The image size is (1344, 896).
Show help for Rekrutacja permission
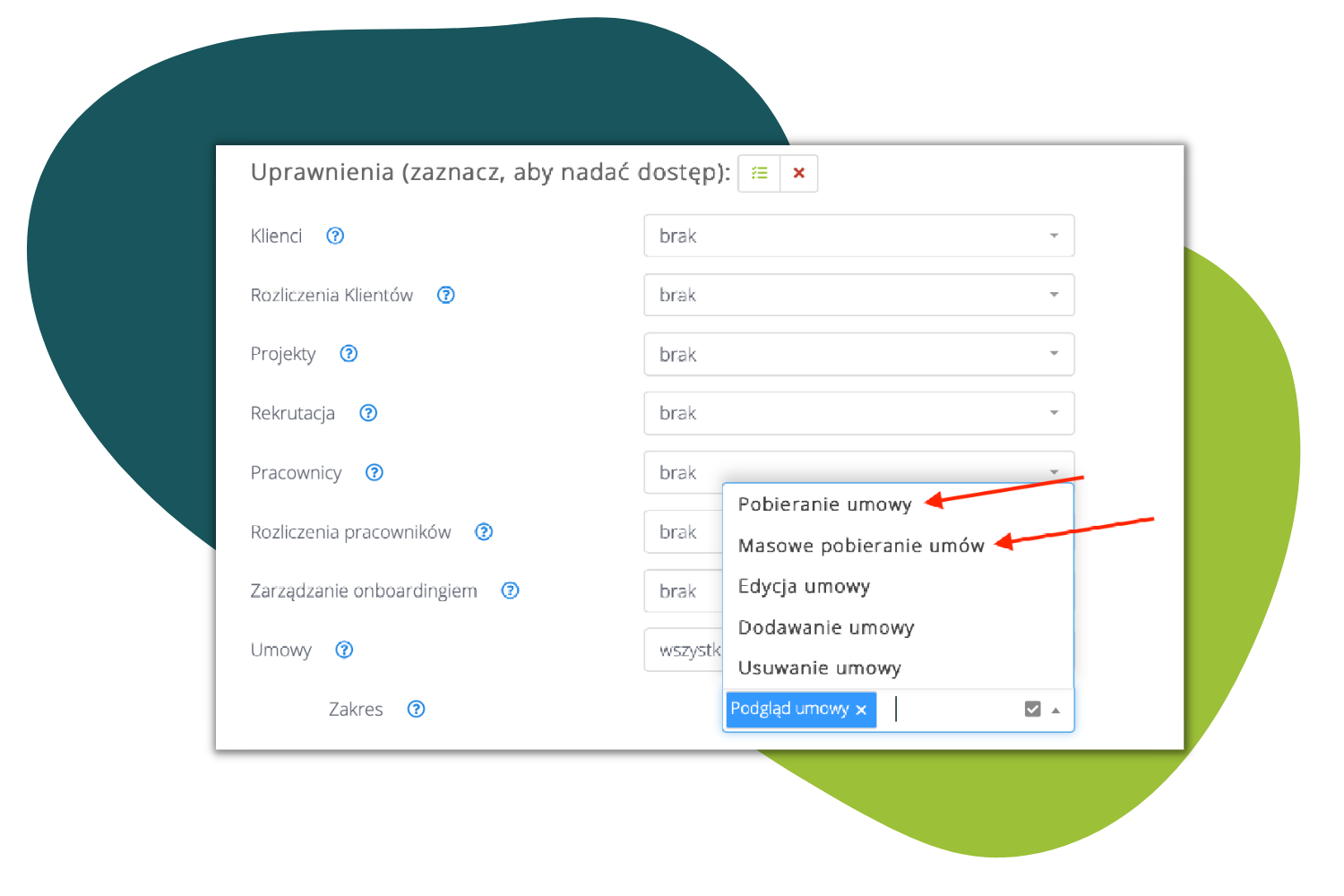coord(368,413)
